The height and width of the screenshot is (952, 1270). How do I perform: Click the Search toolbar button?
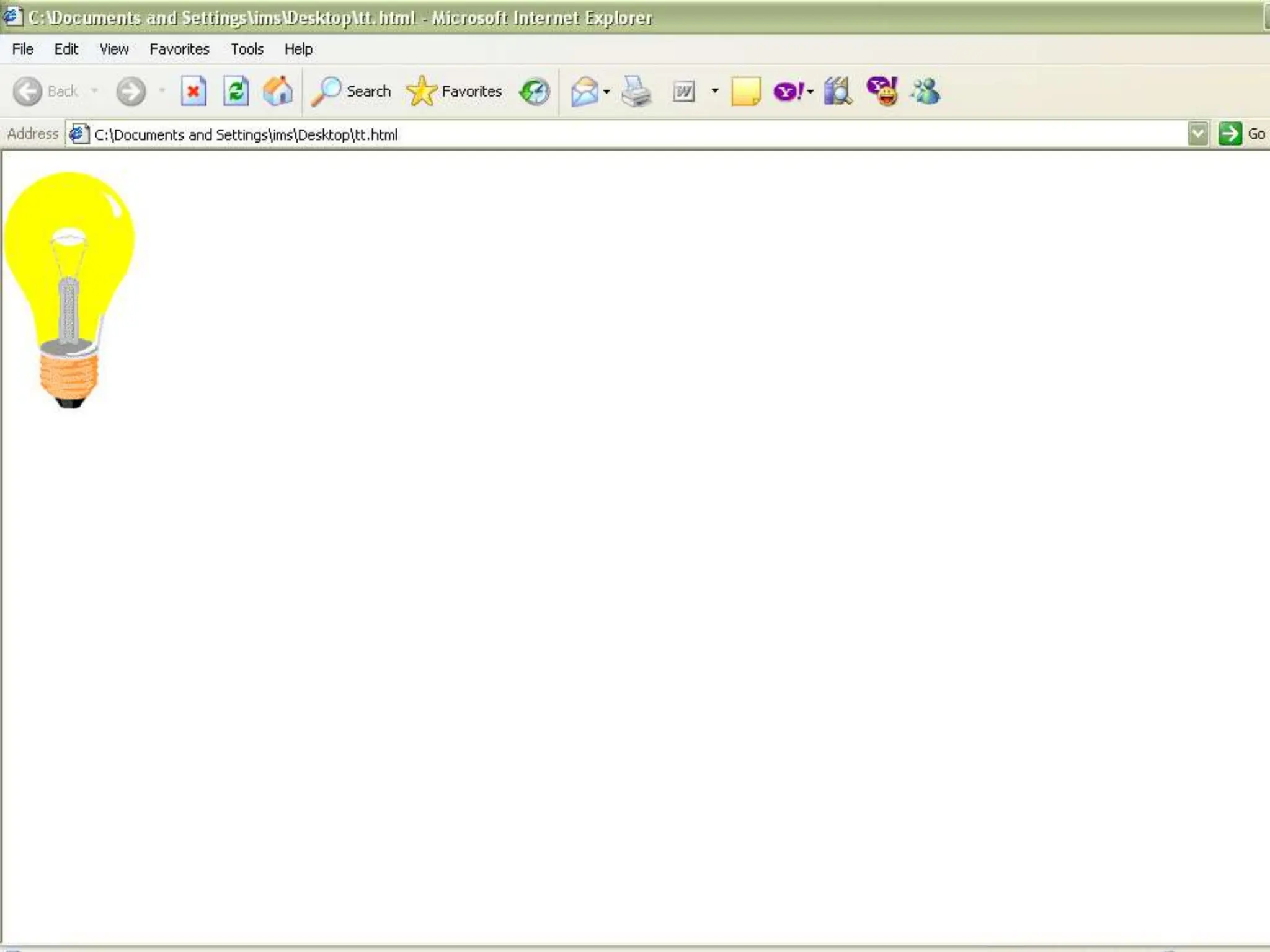pyautogui.click(x=352, y=92)
